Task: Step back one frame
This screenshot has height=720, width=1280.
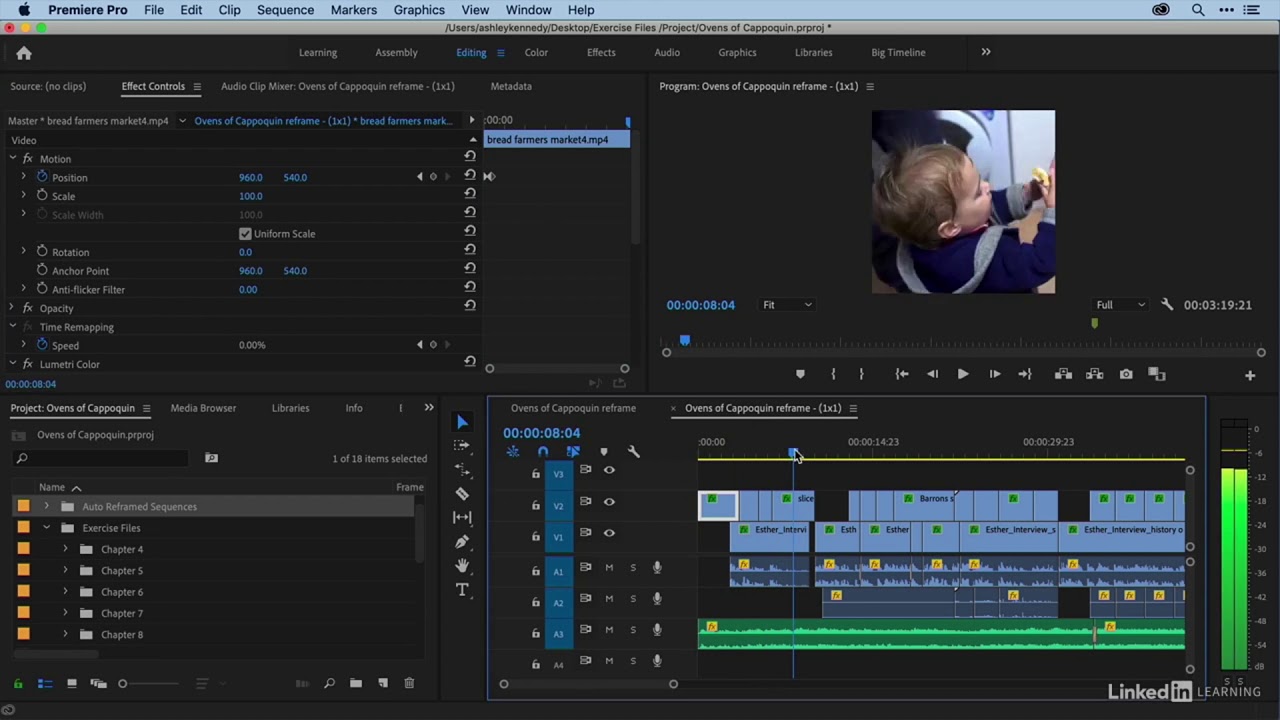Action: click(x=932, y=374)
